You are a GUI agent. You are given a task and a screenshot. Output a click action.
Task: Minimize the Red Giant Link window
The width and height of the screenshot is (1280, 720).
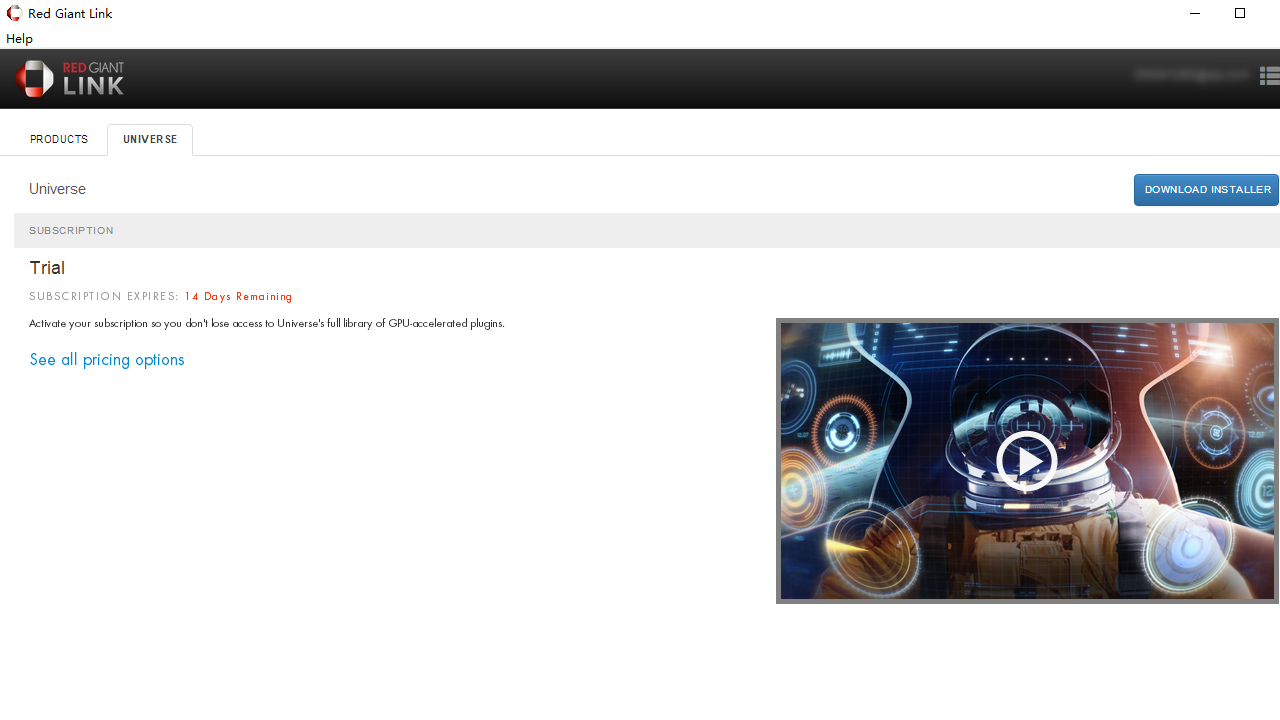(1194, 13)
